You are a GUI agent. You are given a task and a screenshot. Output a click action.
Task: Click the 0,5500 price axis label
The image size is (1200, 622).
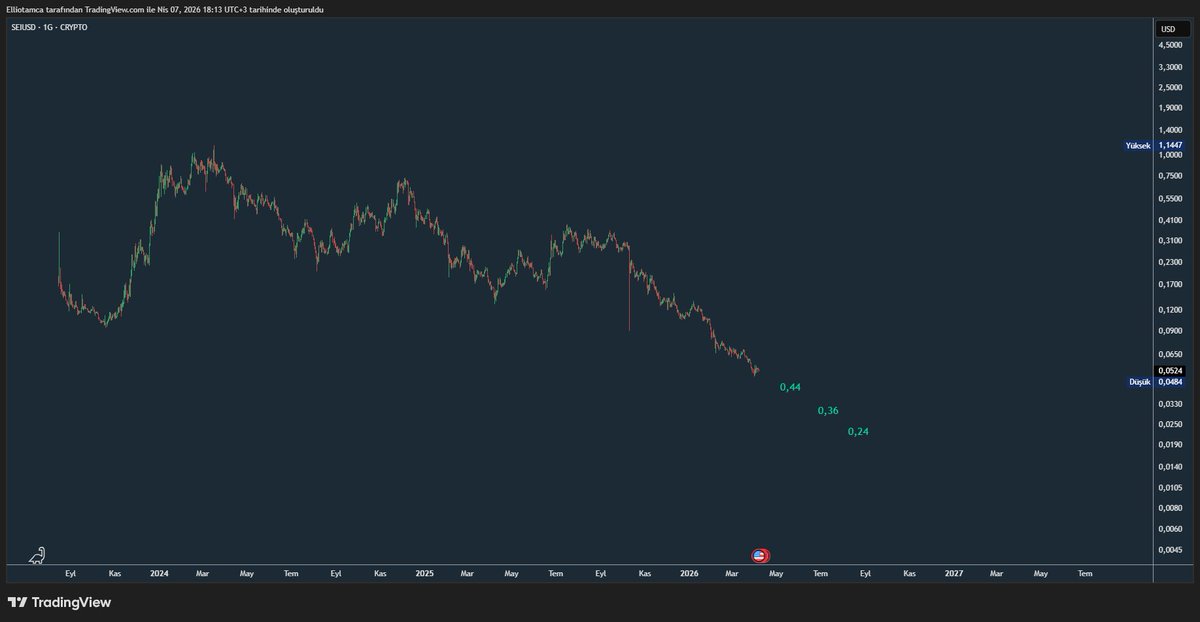click(1172, 198)
